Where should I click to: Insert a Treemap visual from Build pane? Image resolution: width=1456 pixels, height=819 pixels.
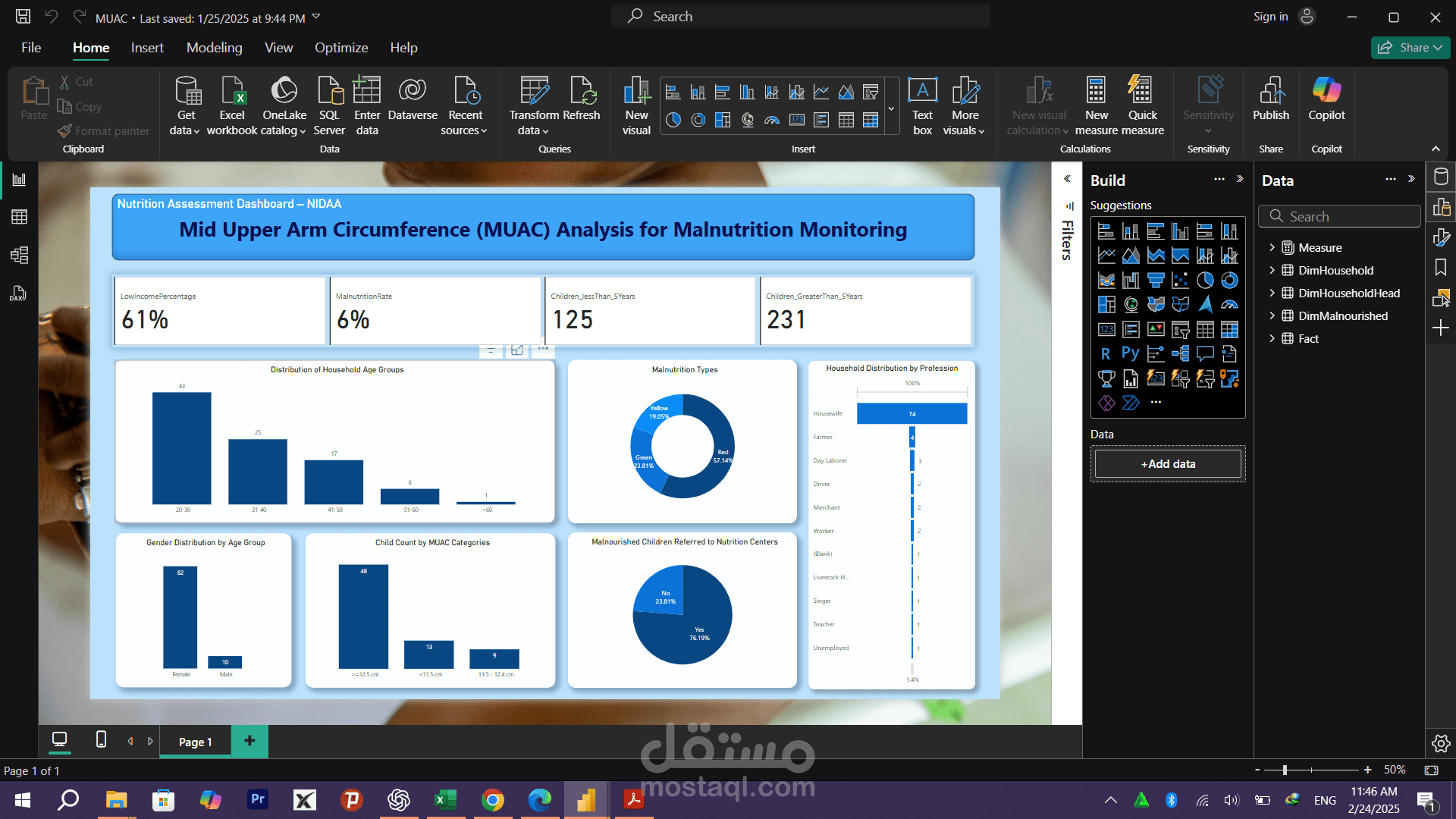pyautogui.click(x=1106, y=305)
